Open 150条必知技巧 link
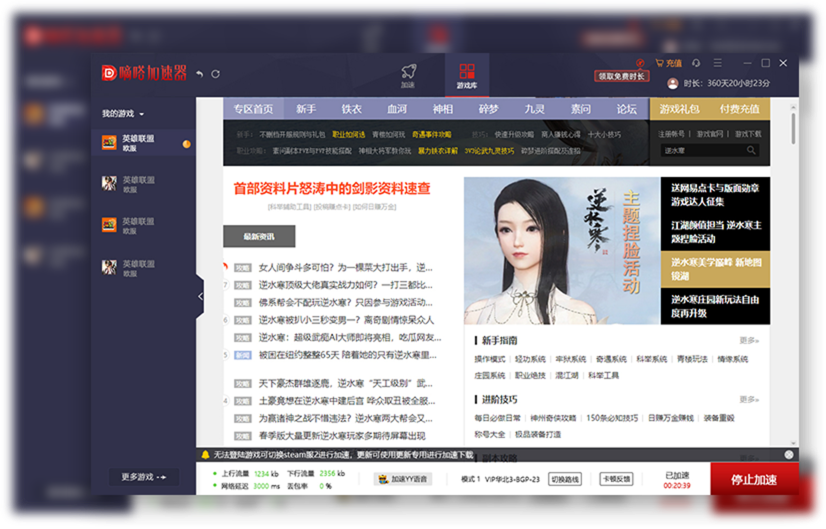This screenshot has width=826, height=529. click(612, 418)
